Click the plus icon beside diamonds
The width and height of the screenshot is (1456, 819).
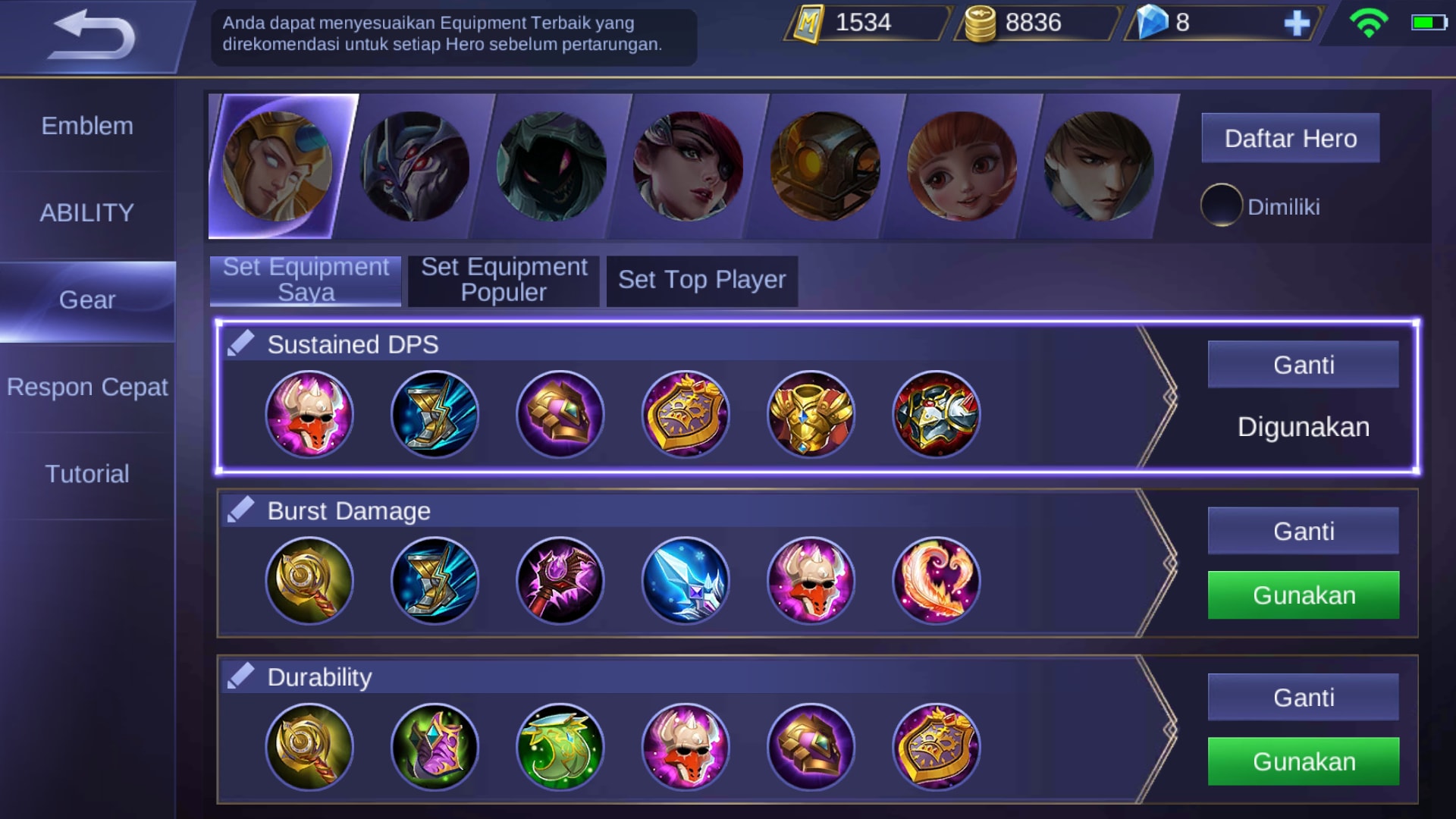coord(1297,23)
